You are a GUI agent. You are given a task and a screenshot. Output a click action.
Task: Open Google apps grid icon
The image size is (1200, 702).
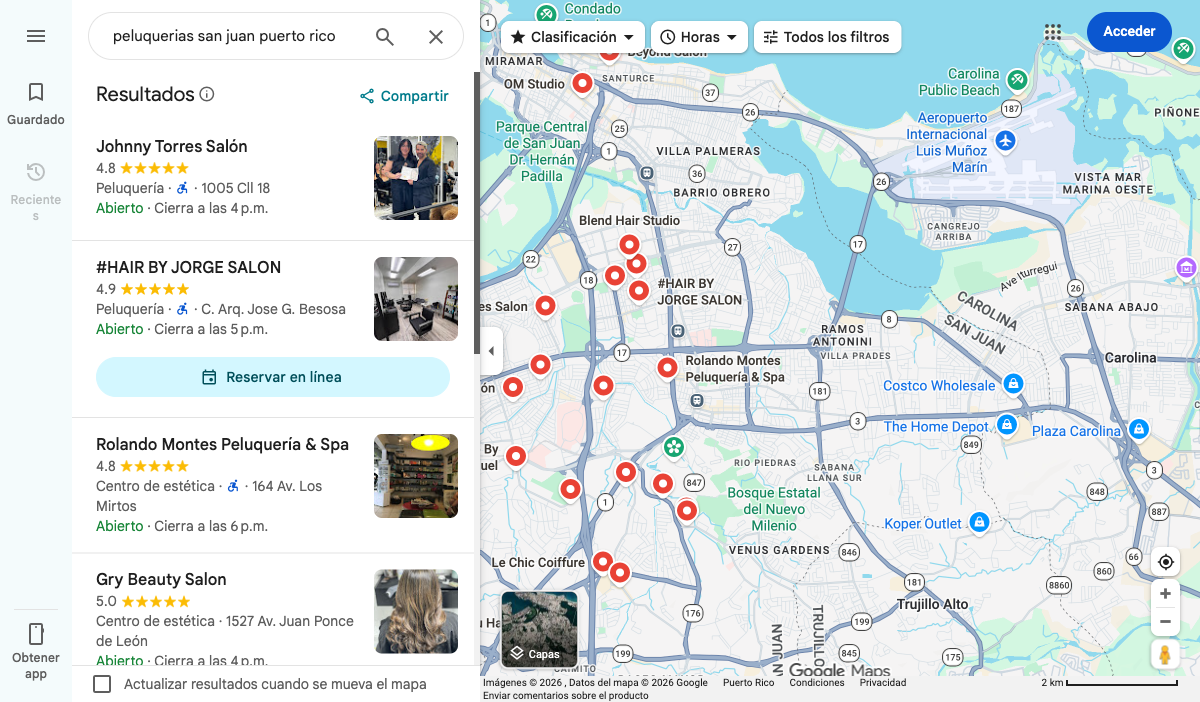1052,32
